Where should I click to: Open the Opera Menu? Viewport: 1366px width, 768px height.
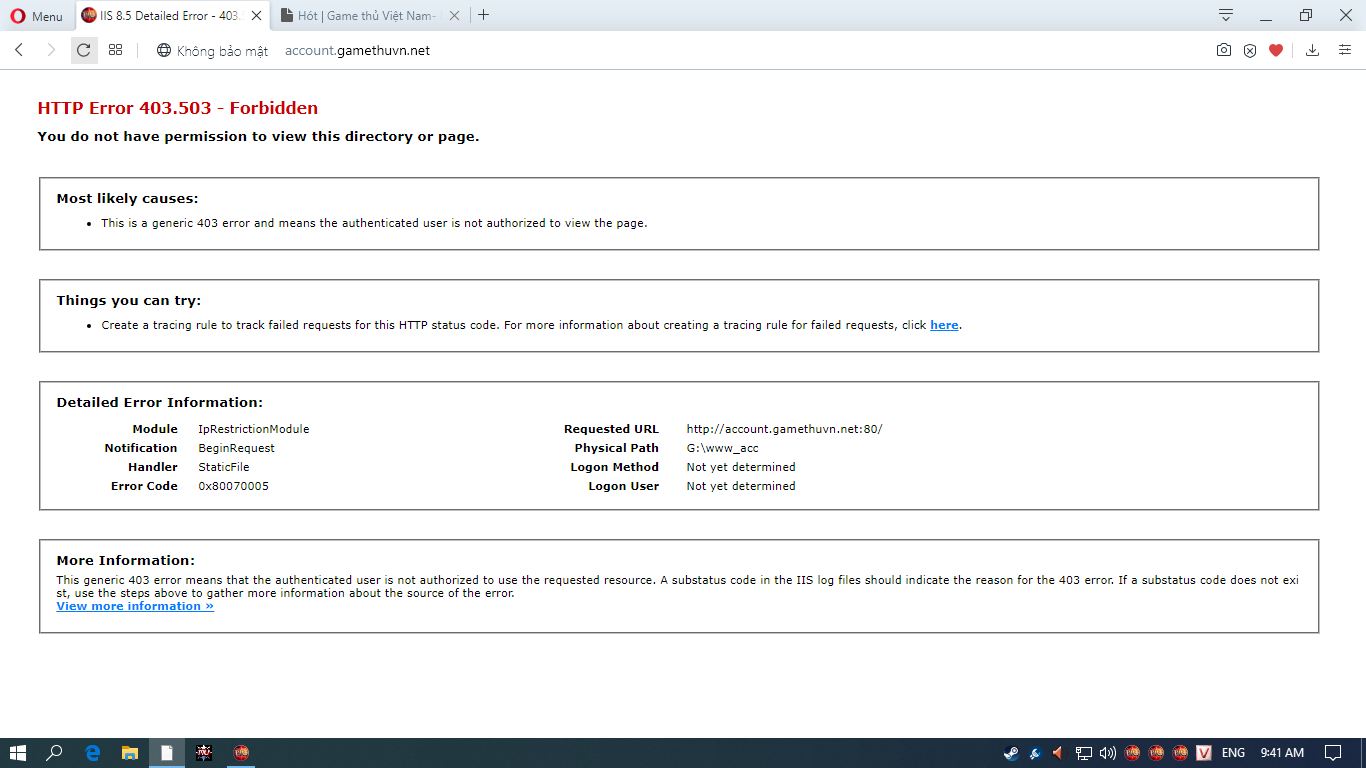point(36,16)
